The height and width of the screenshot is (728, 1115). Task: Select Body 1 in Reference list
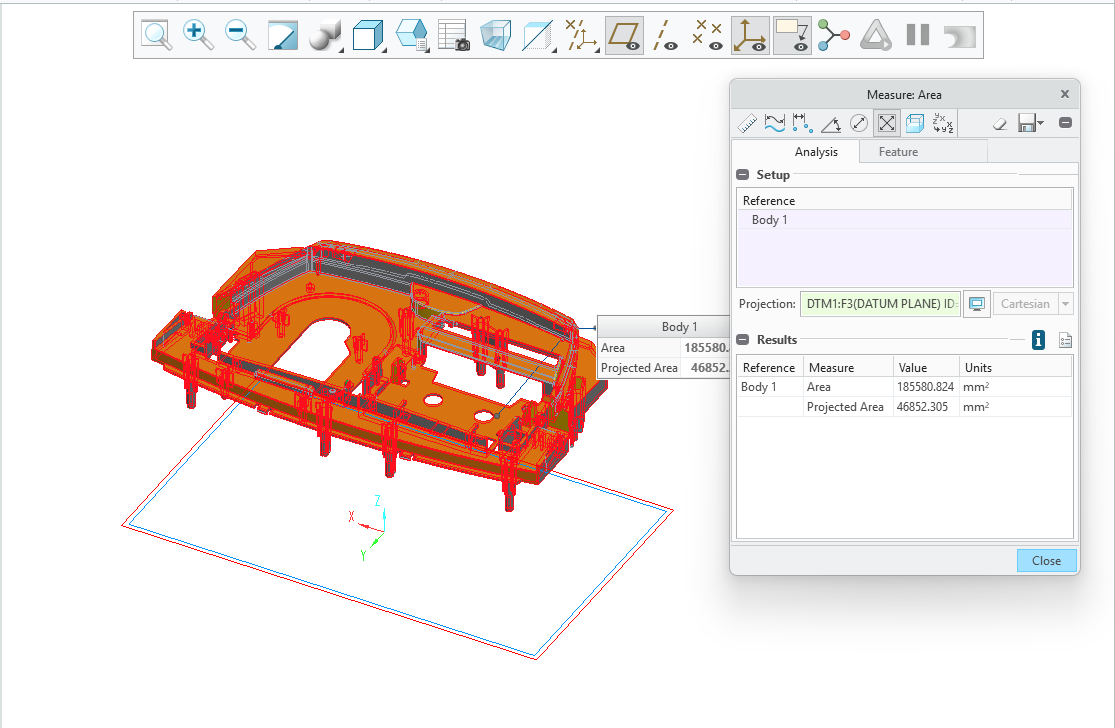click(x=770, y=220)
